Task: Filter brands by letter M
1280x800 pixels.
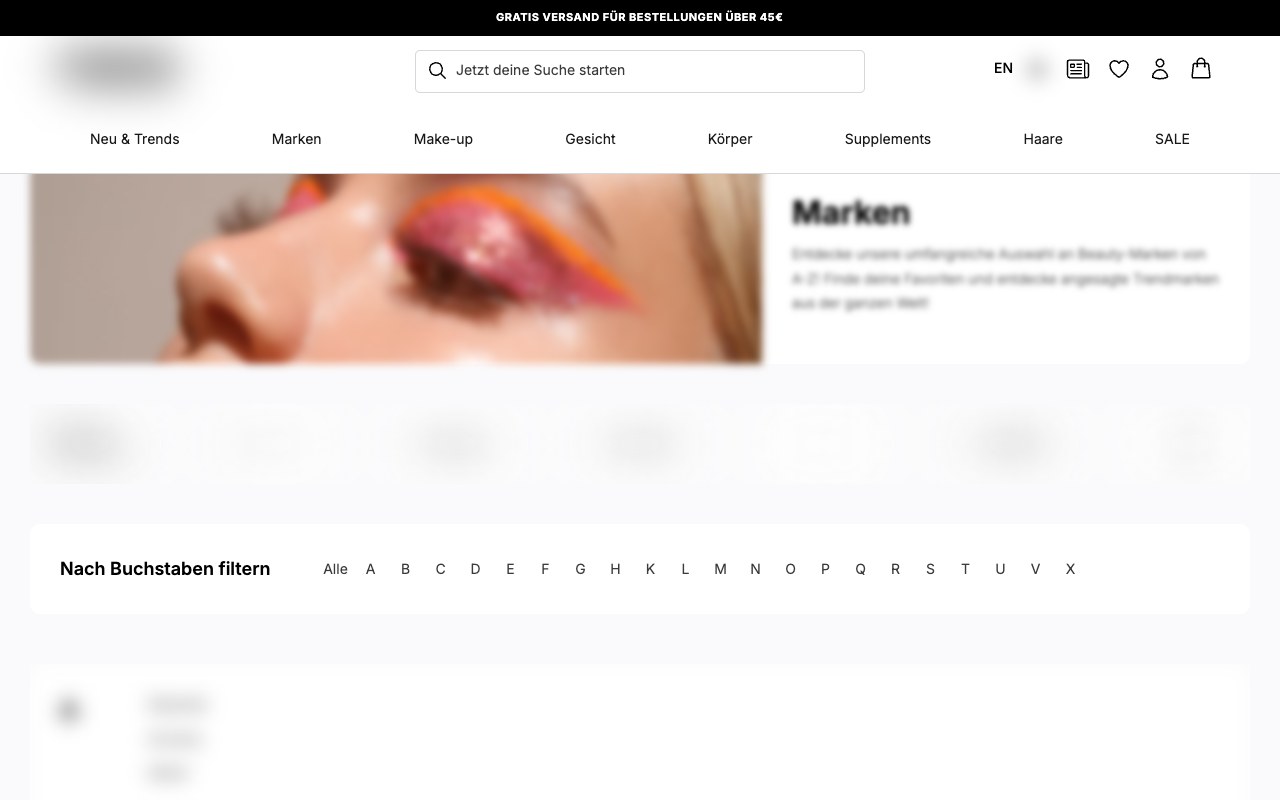Action: click(720, 569)
